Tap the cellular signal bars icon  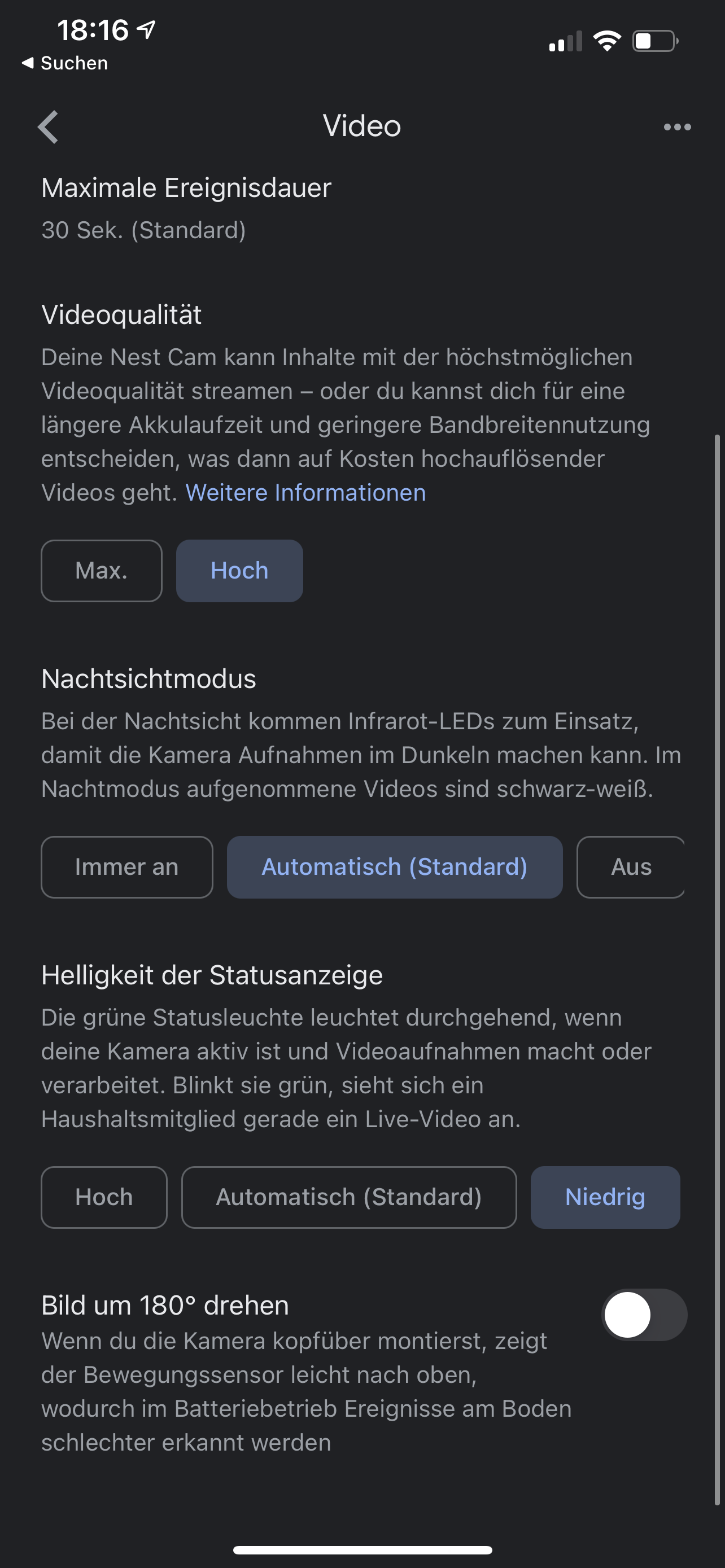[x=565, y=41]
